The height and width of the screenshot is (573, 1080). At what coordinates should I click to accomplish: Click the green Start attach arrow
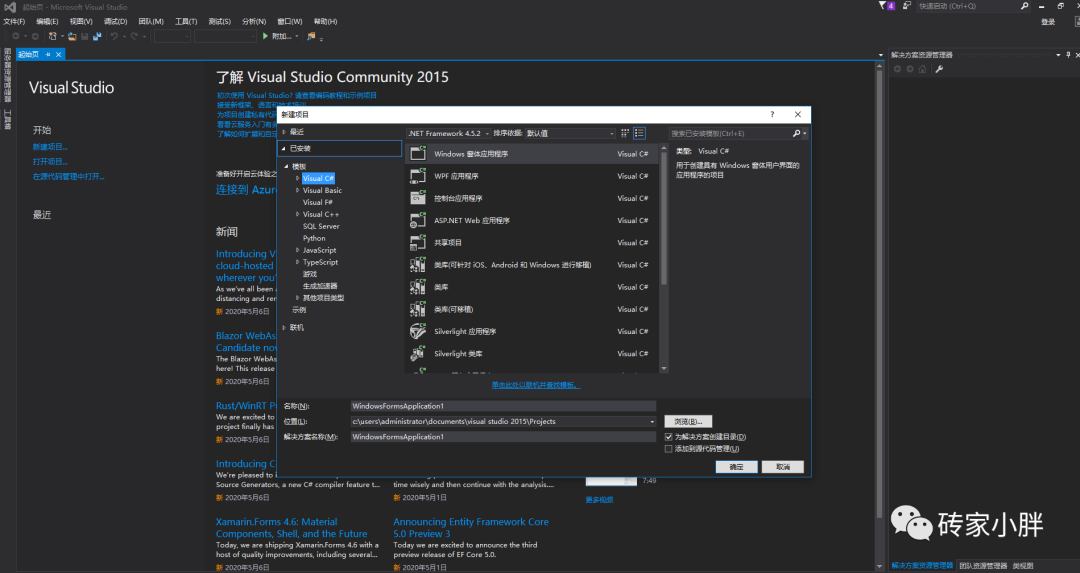point(265,36)
